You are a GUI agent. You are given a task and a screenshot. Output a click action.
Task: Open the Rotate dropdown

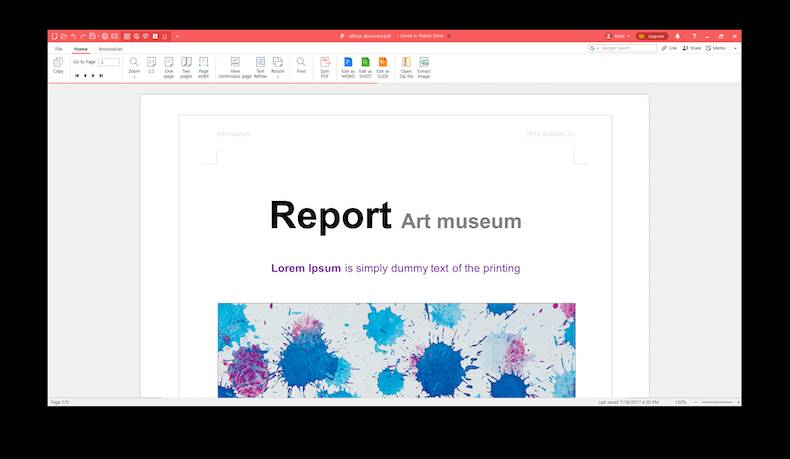[x=278, y=76]
